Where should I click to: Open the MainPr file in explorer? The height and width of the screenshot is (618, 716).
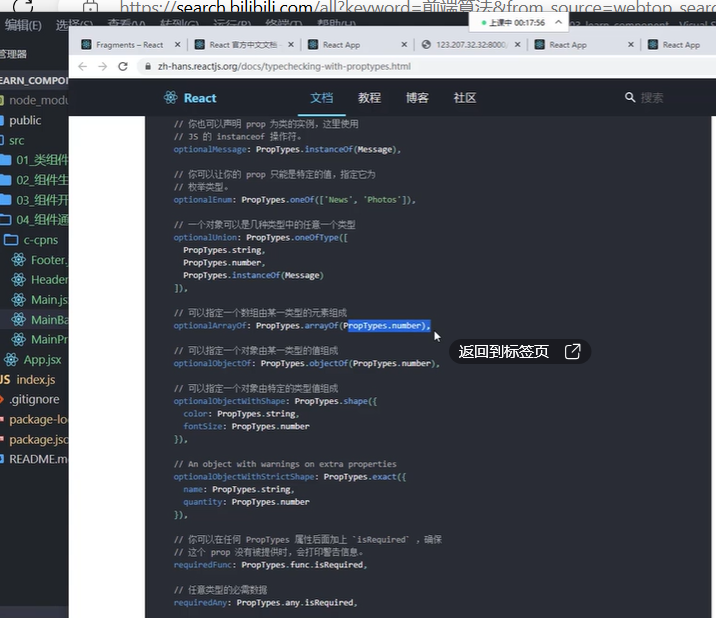pyautogui.click(x=34, y=339)
